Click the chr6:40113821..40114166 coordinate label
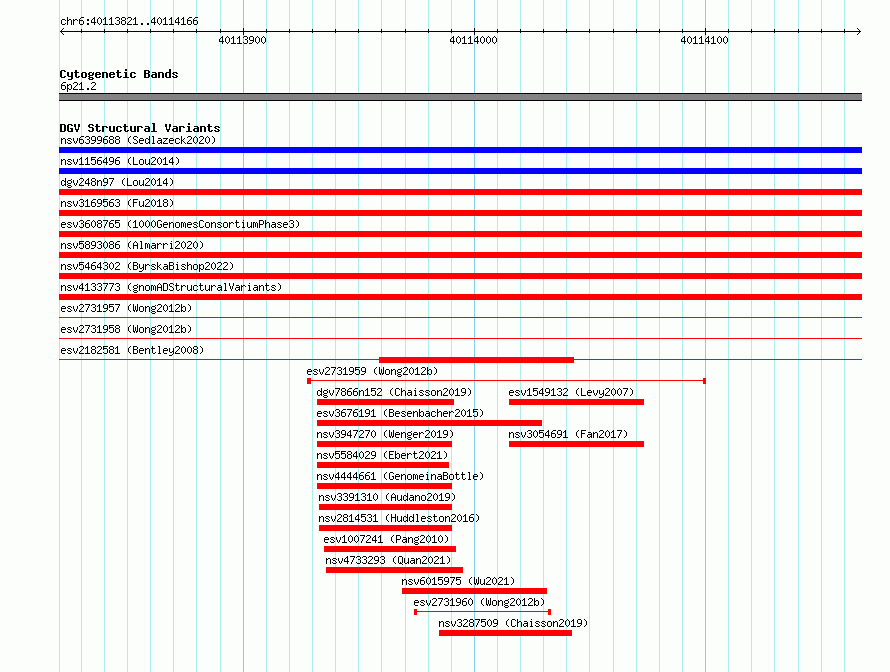890x672 pixels. click(x=129, y=22)
